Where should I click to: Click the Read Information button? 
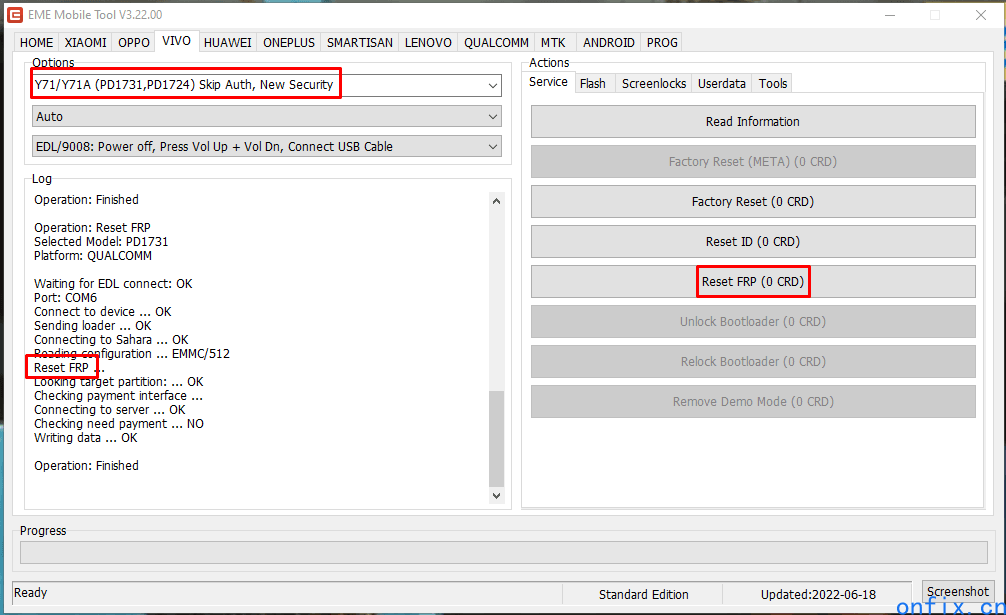click(753, 122)
